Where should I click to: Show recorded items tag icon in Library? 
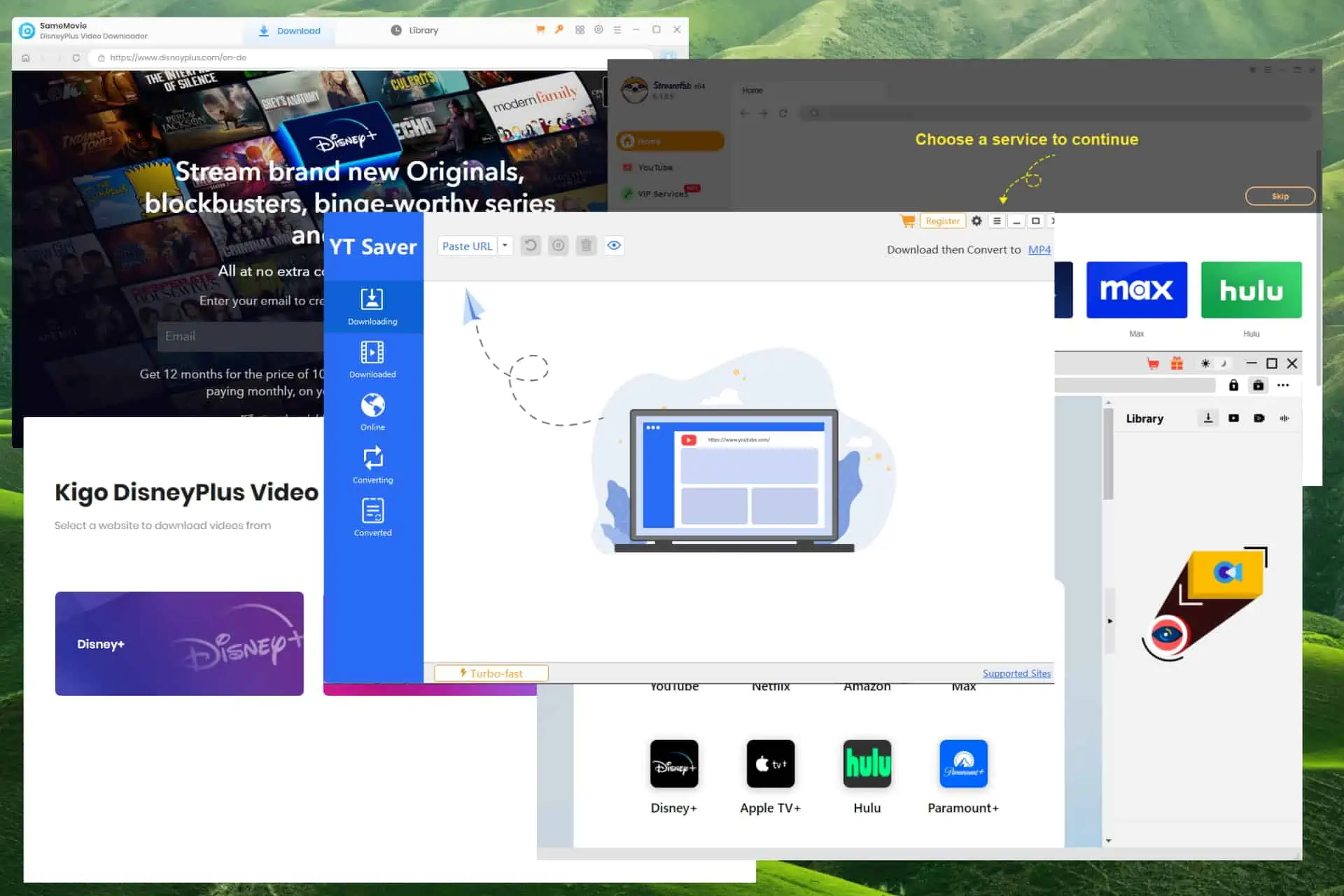tap(1259, 418)
